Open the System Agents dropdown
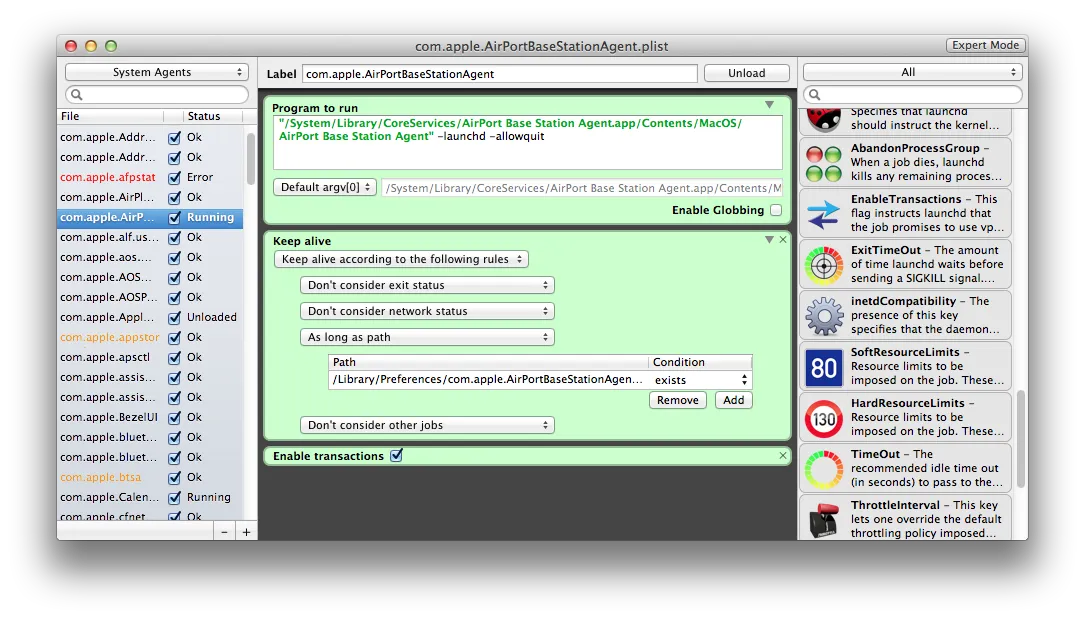The image size is (1085, 619). pyautogui.click(x=156, y=72)
